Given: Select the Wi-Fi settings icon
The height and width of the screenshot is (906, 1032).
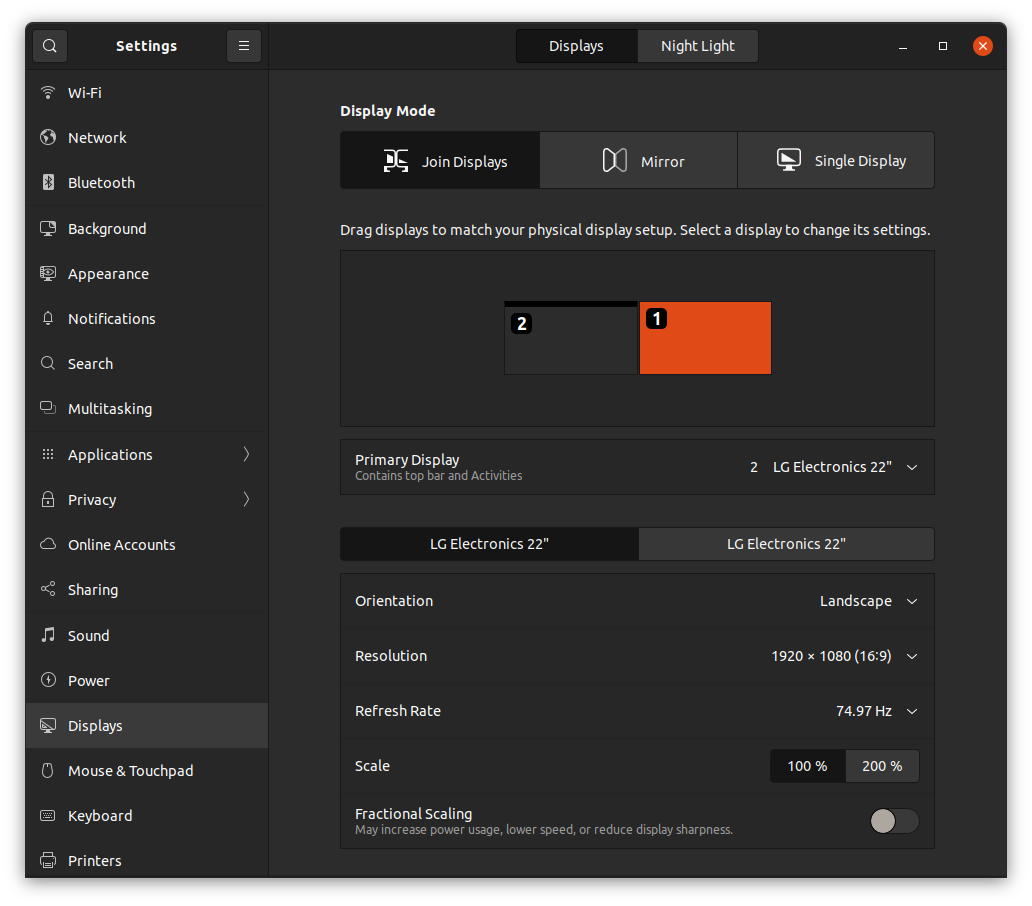Looking at the screenshot, I should coord(47,92).
